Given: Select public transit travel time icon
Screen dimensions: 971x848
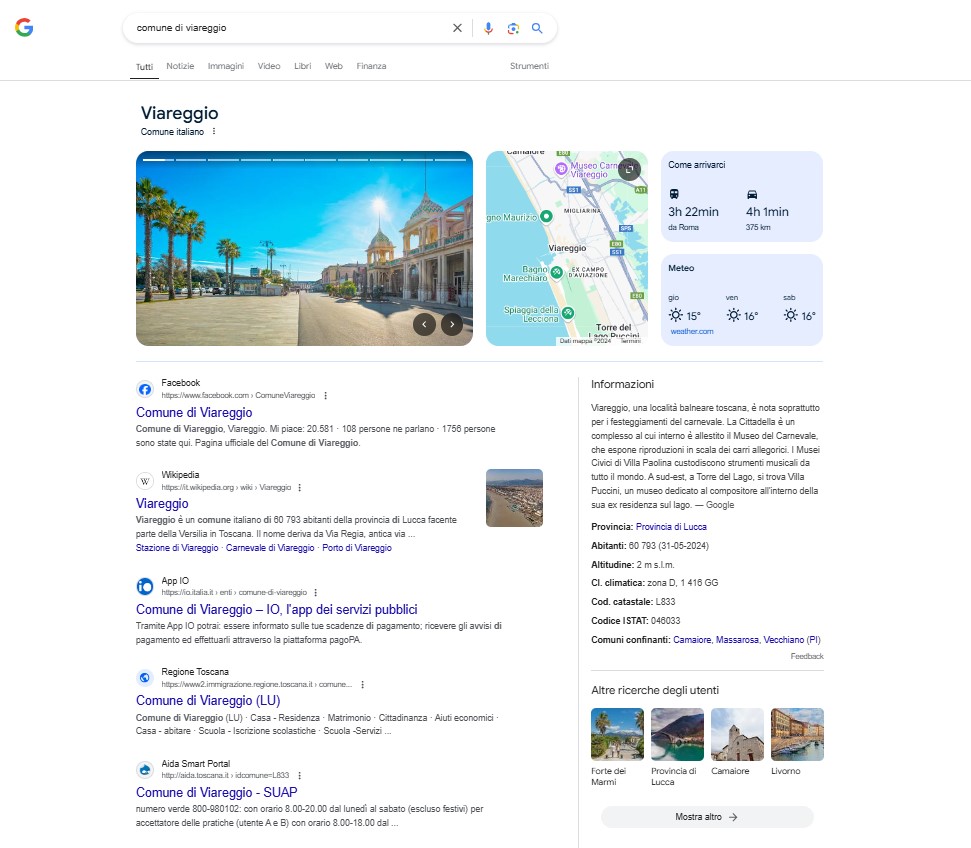Looking at the screenshot, I should pos(674,194).
